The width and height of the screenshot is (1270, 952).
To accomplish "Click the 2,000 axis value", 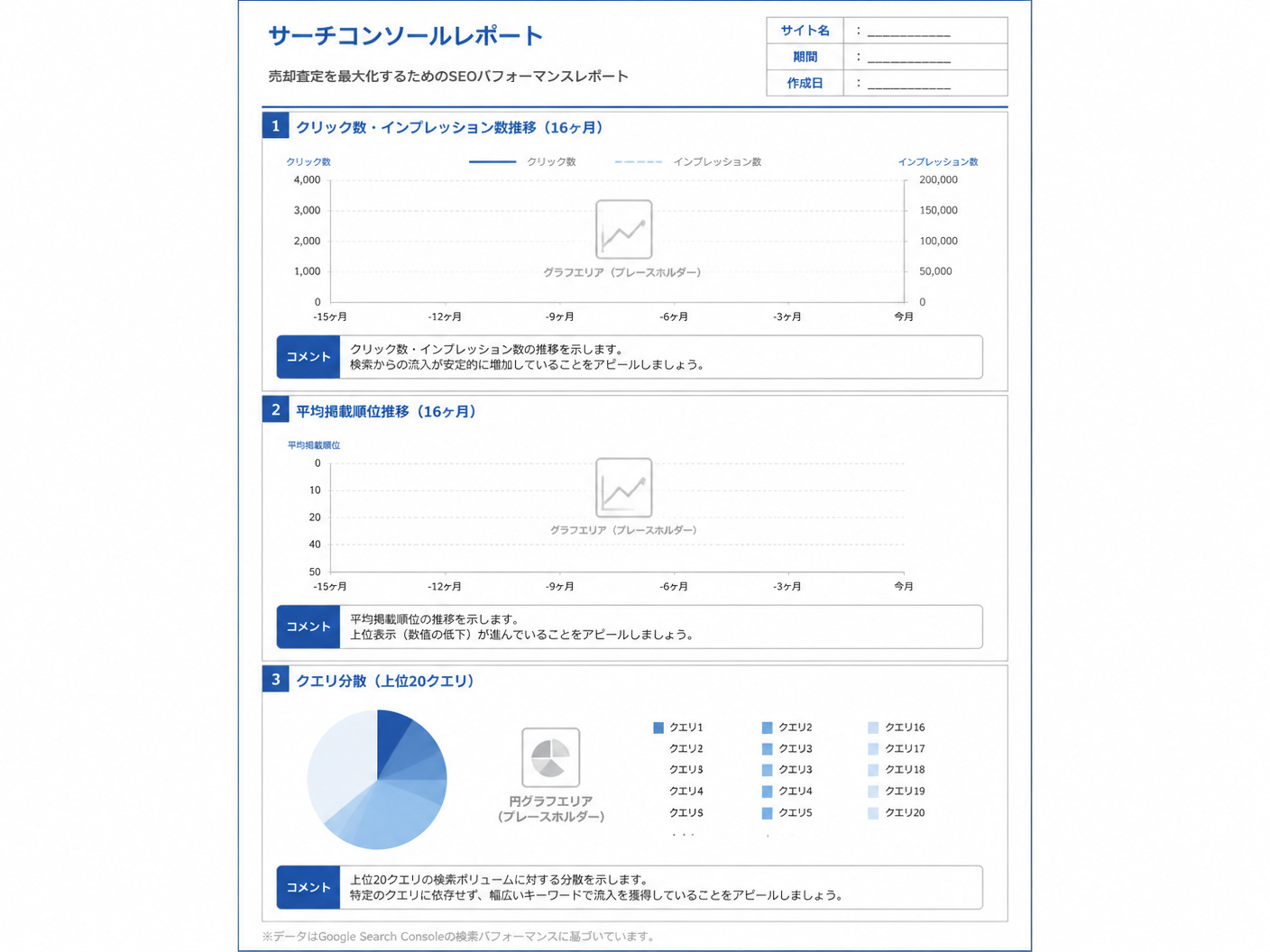I will click(x=307, y=242).
